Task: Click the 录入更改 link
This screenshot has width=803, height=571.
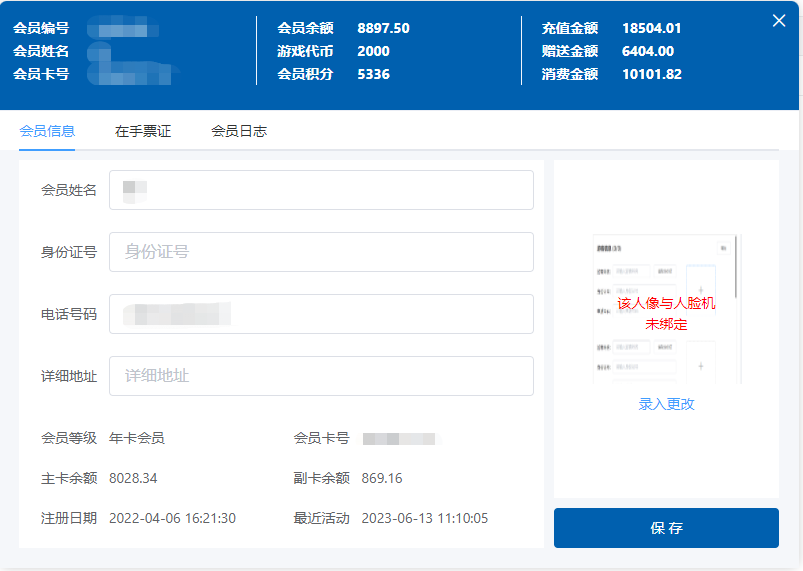Action: click(666, 404)
